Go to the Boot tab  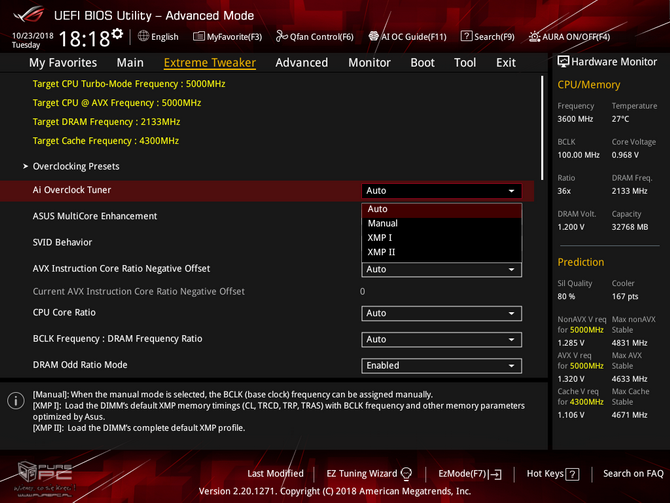(422, 63)
